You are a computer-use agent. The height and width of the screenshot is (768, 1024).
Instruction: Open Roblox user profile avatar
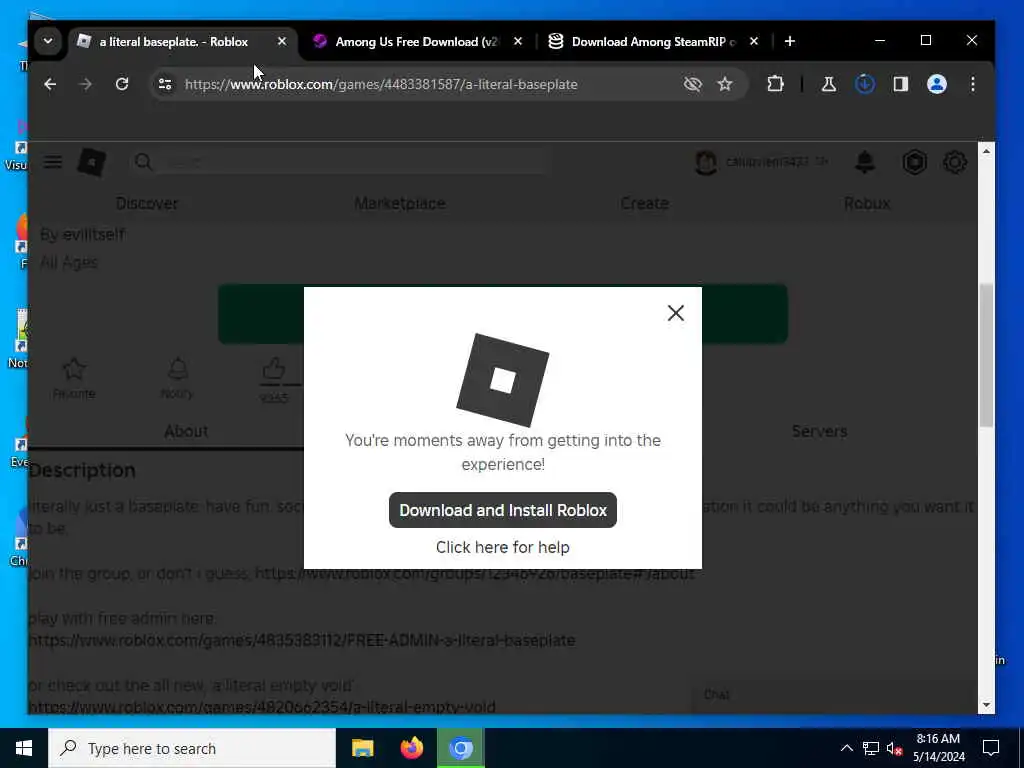(x=706, y=162)
